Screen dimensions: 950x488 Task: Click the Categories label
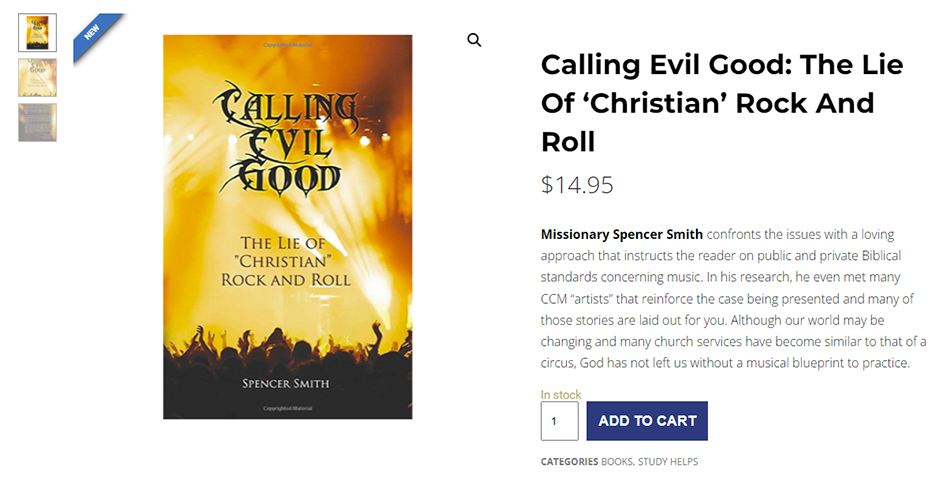click(569, 462)
